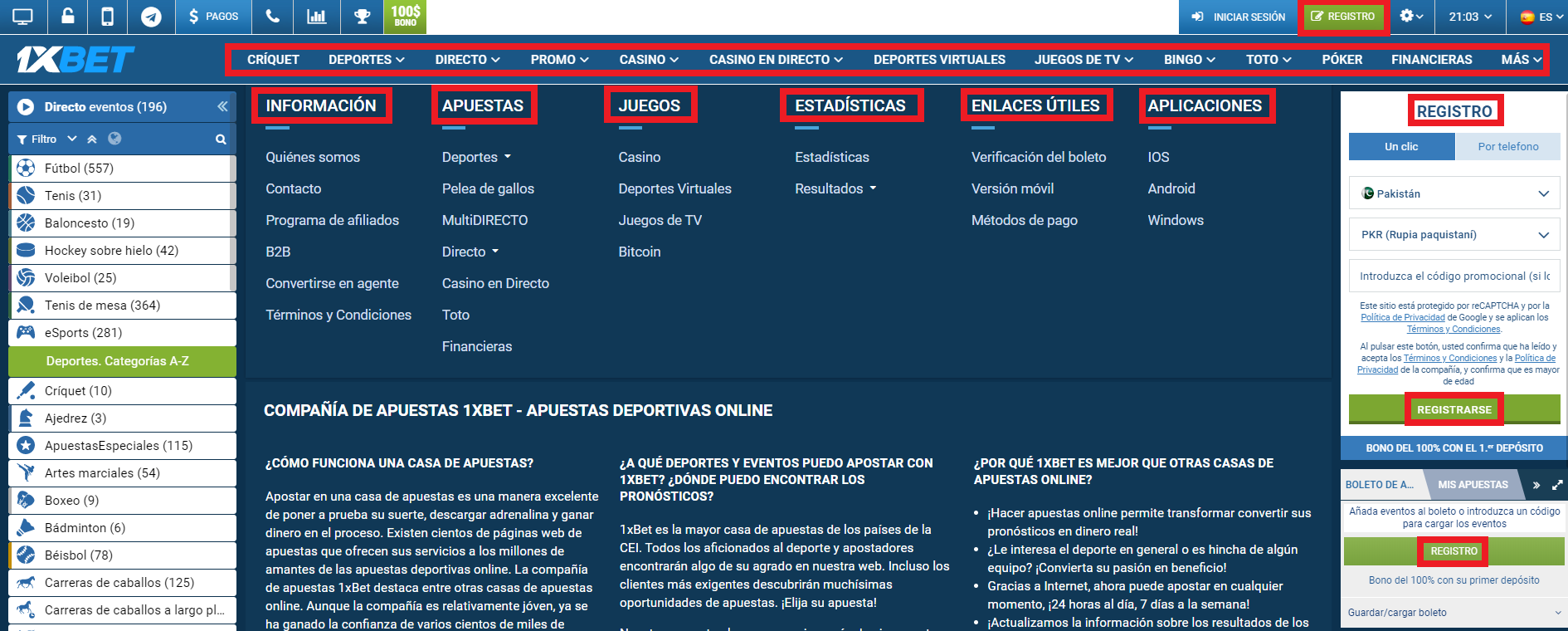The height and width of the screenshot is (631, 1568).
Task: Switch to Por telefono registration tab
Action: pos(1508,146)
